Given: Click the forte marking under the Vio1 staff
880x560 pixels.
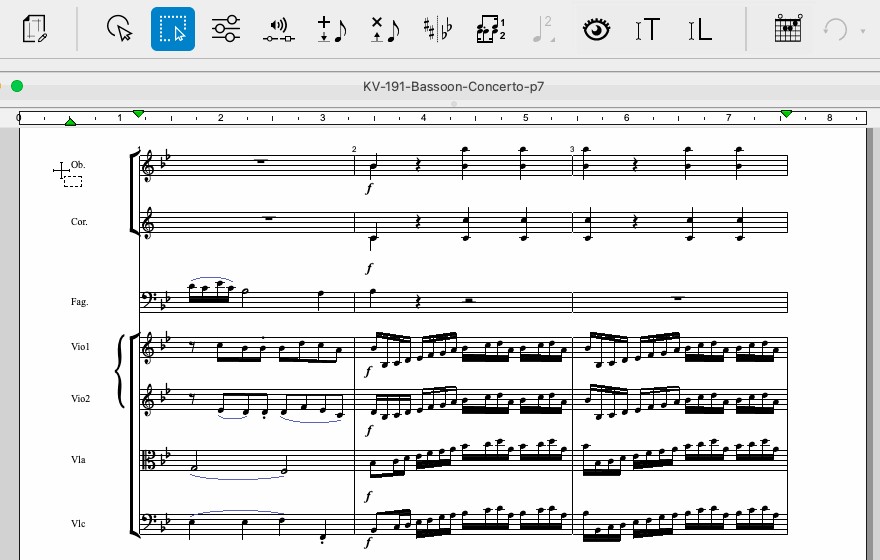Looking at the screenshot, I should coord(369,371).
